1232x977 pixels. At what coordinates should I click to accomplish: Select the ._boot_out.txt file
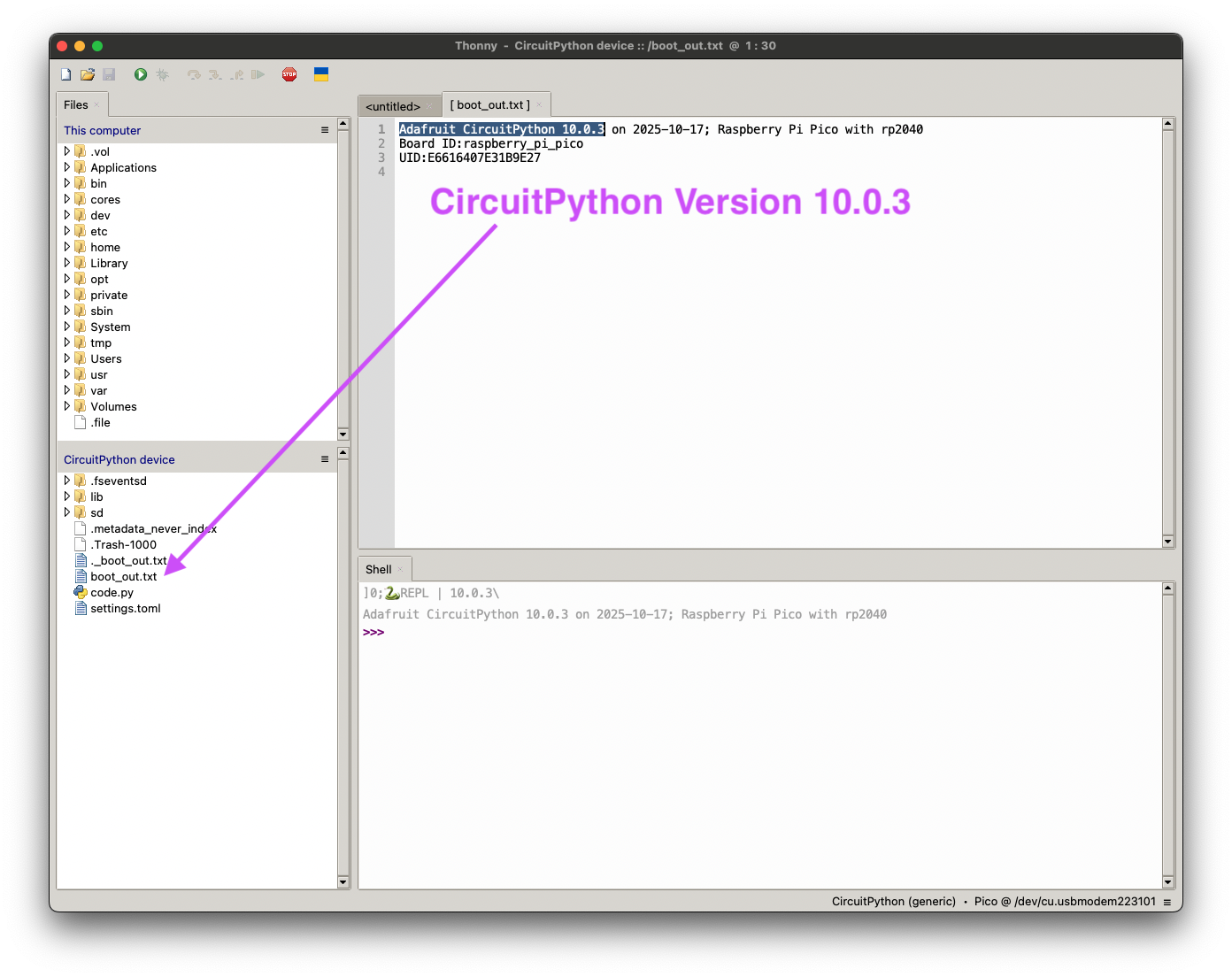pos(196,560)
